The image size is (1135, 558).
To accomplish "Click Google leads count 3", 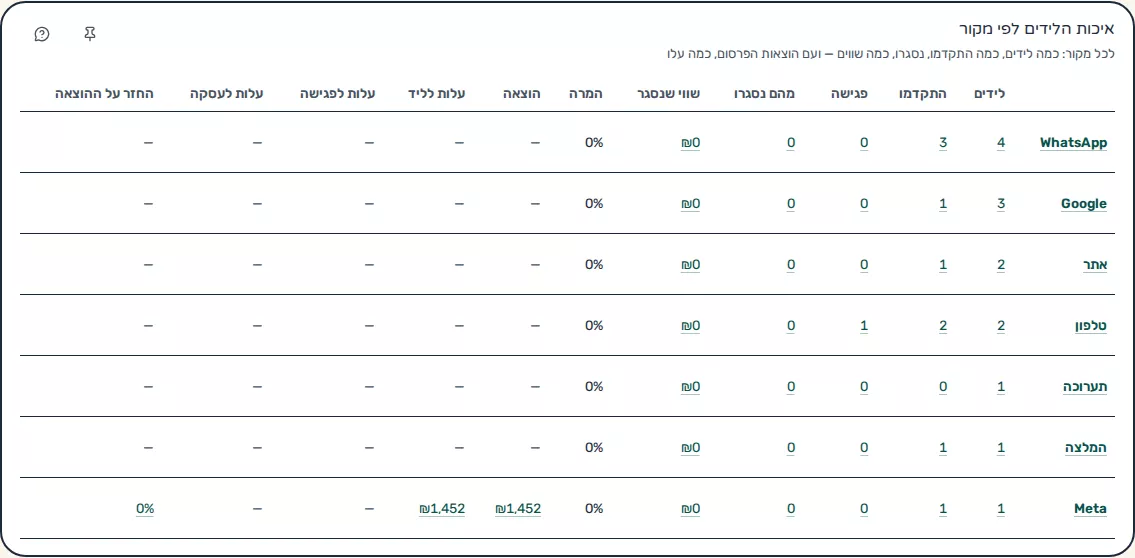I will [1001, 203].
